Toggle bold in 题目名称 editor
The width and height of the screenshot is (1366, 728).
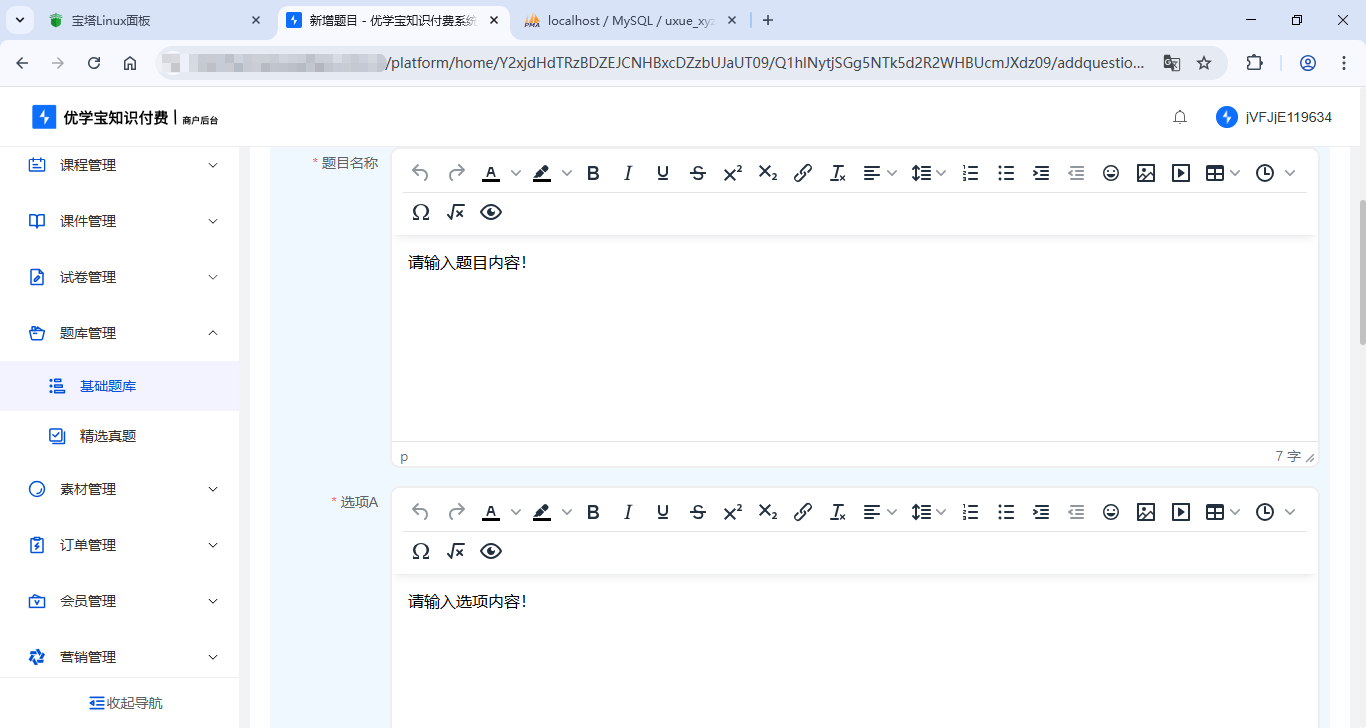click(x=593, y=173)
